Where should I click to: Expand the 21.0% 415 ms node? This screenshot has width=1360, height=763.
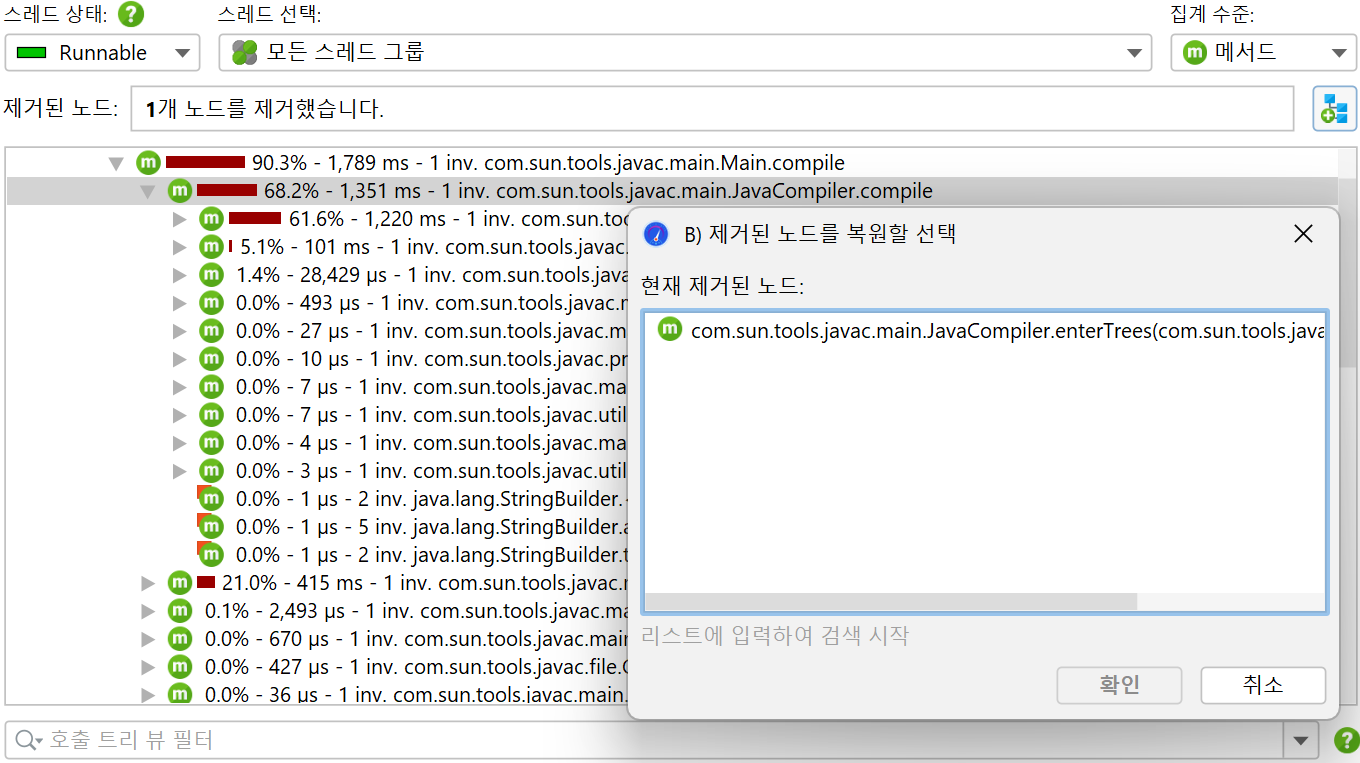coord(148,583)
